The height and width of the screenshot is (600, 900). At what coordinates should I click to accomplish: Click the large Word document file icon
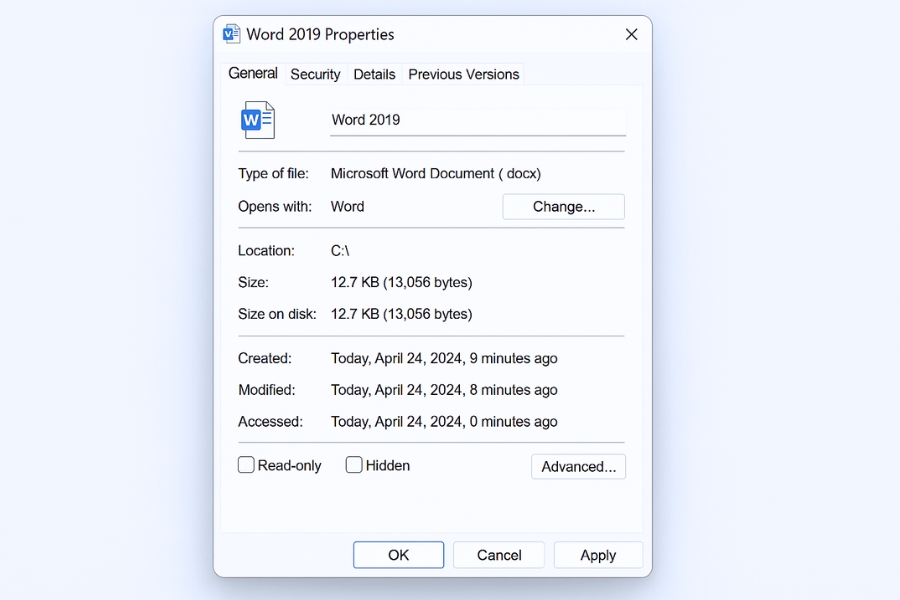pos(257,120)
